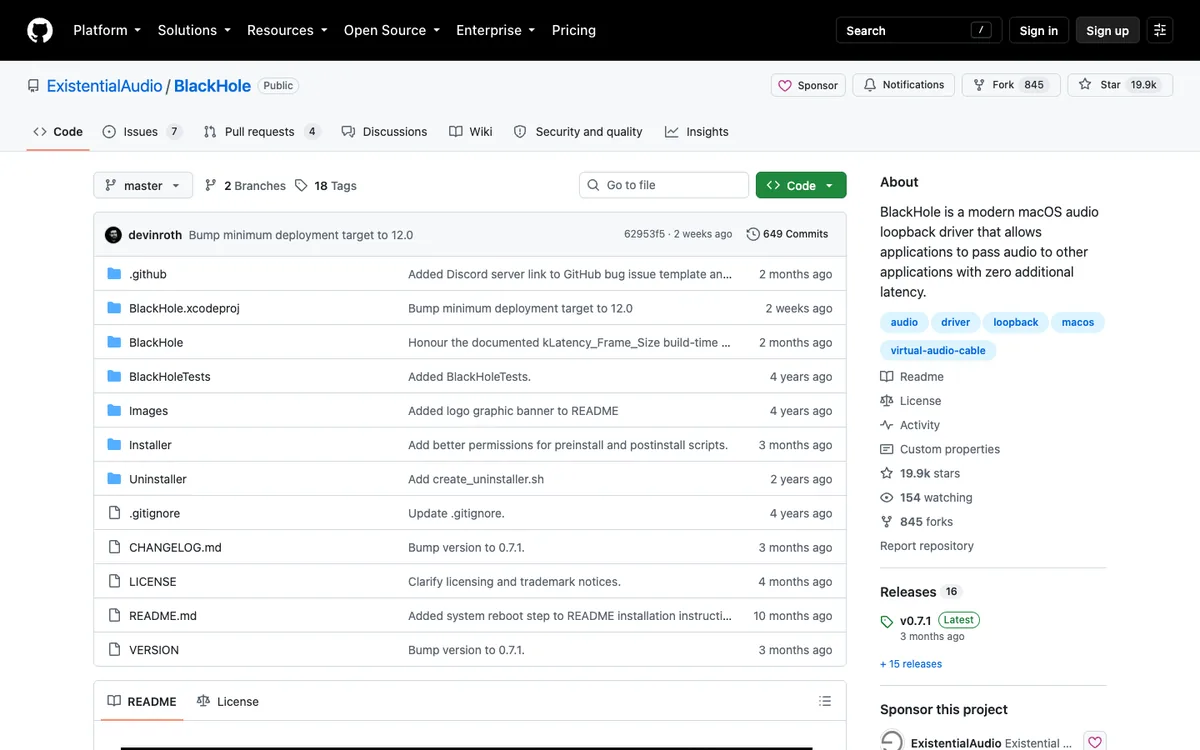Open the ExistentialAudio owner link
The height and width of the screenshot is (750, 1200).
105,86
